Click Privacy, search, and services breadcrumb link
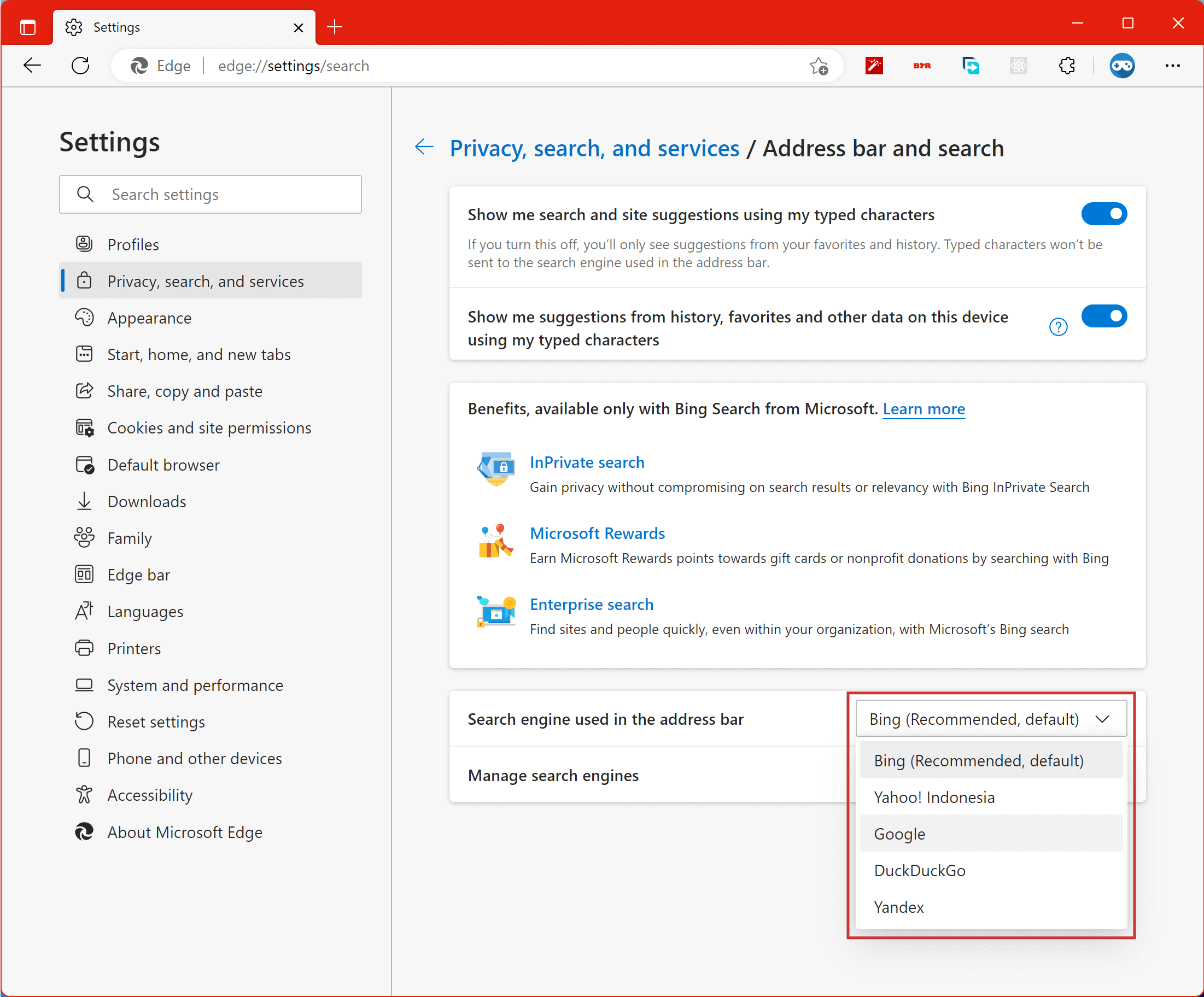Image resolution: width=1204 pixels, height=997 pixels. pos(594,148)
